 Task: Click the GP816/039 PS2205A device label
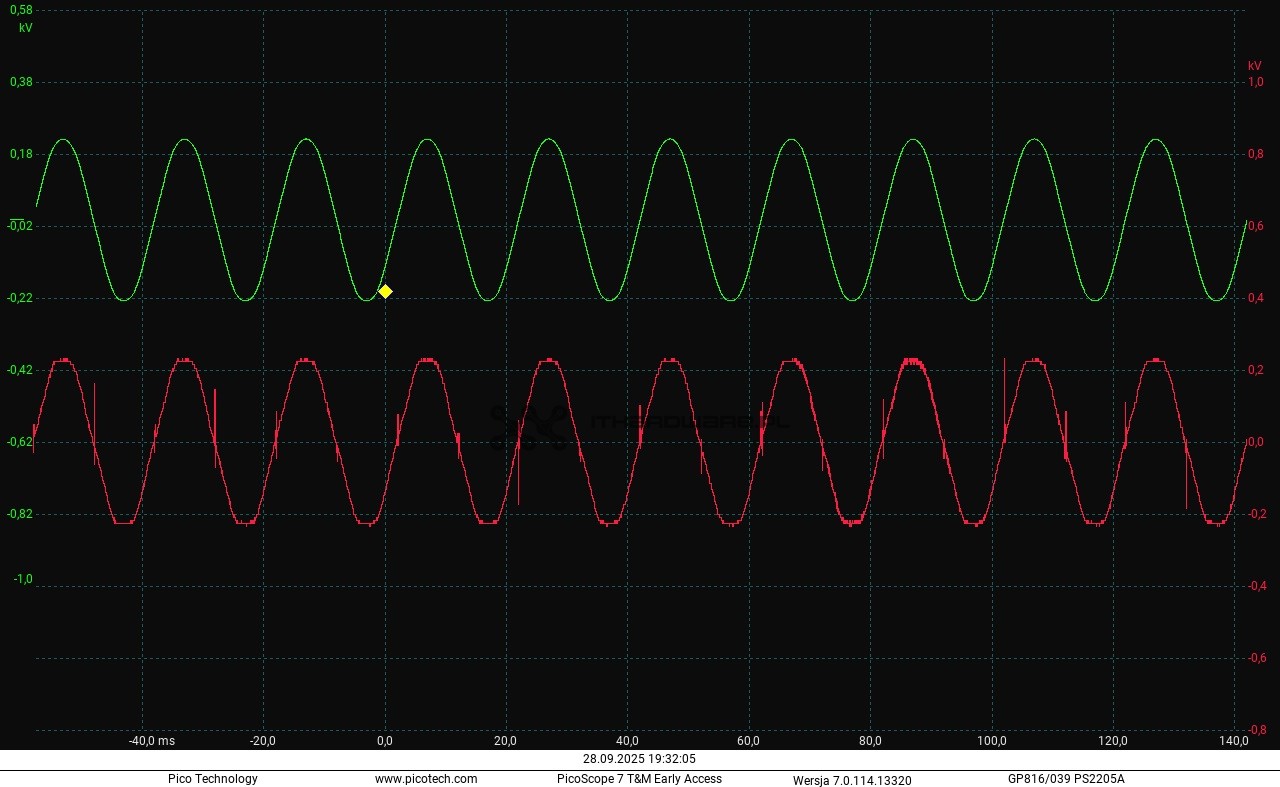[1066, 779]
